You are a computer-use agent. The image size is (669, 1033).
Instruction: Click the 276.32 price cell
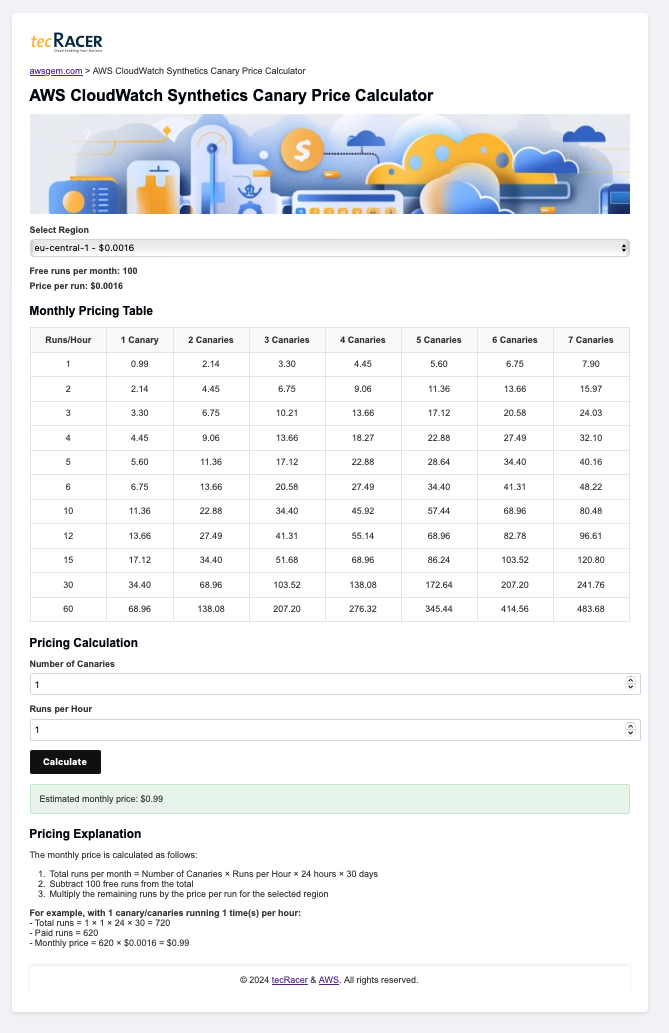pos(363,609)
